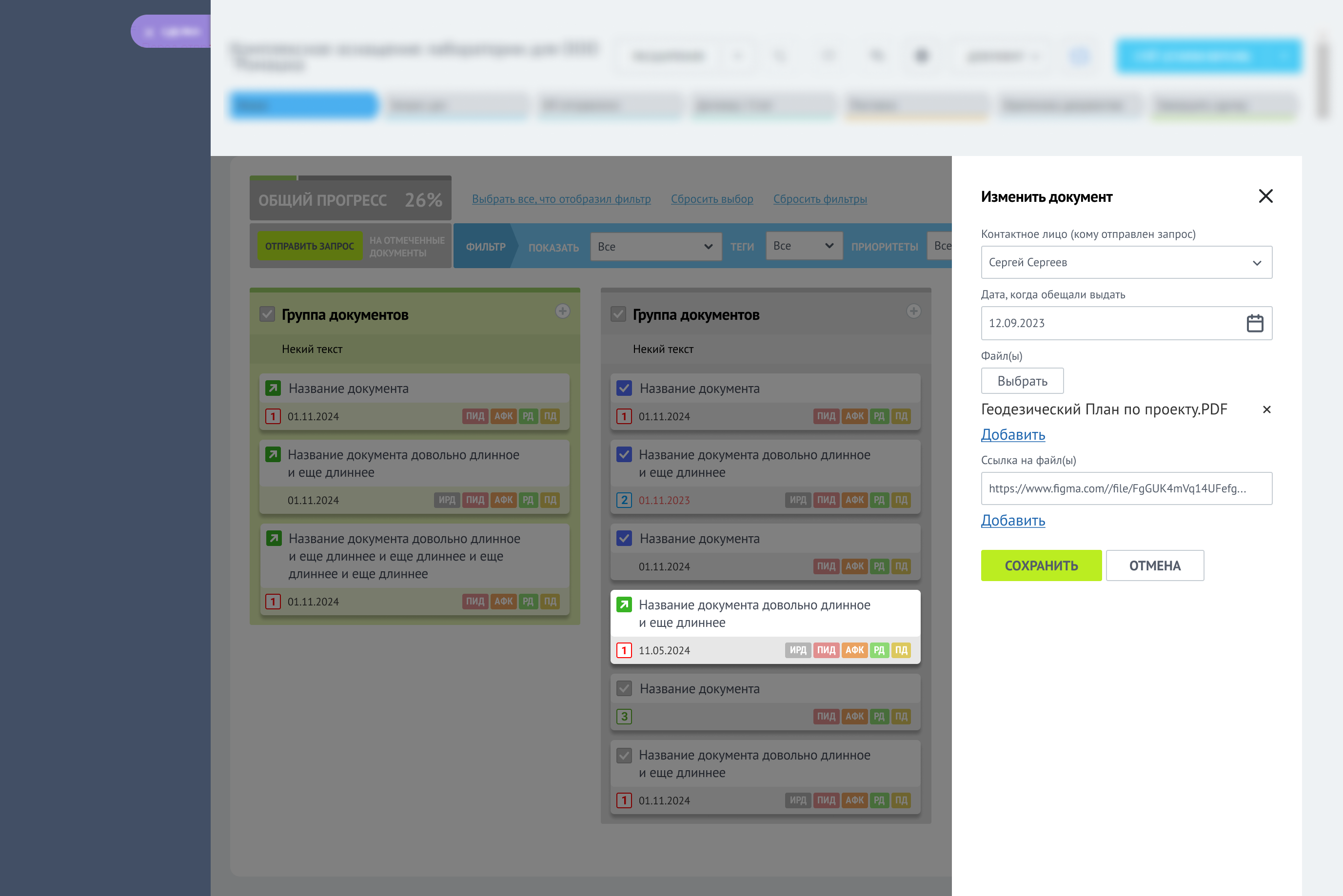Remove the Геодезический План PDF file
This screenshot has height=896, width=1343.
1266,409
